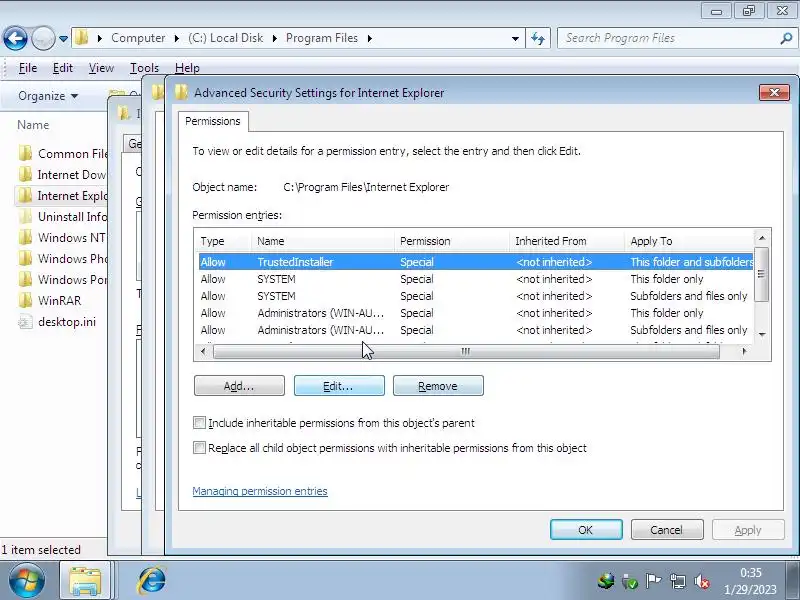Click the permission list scroll down arrow
800x600 pixels.
(762, 335)
